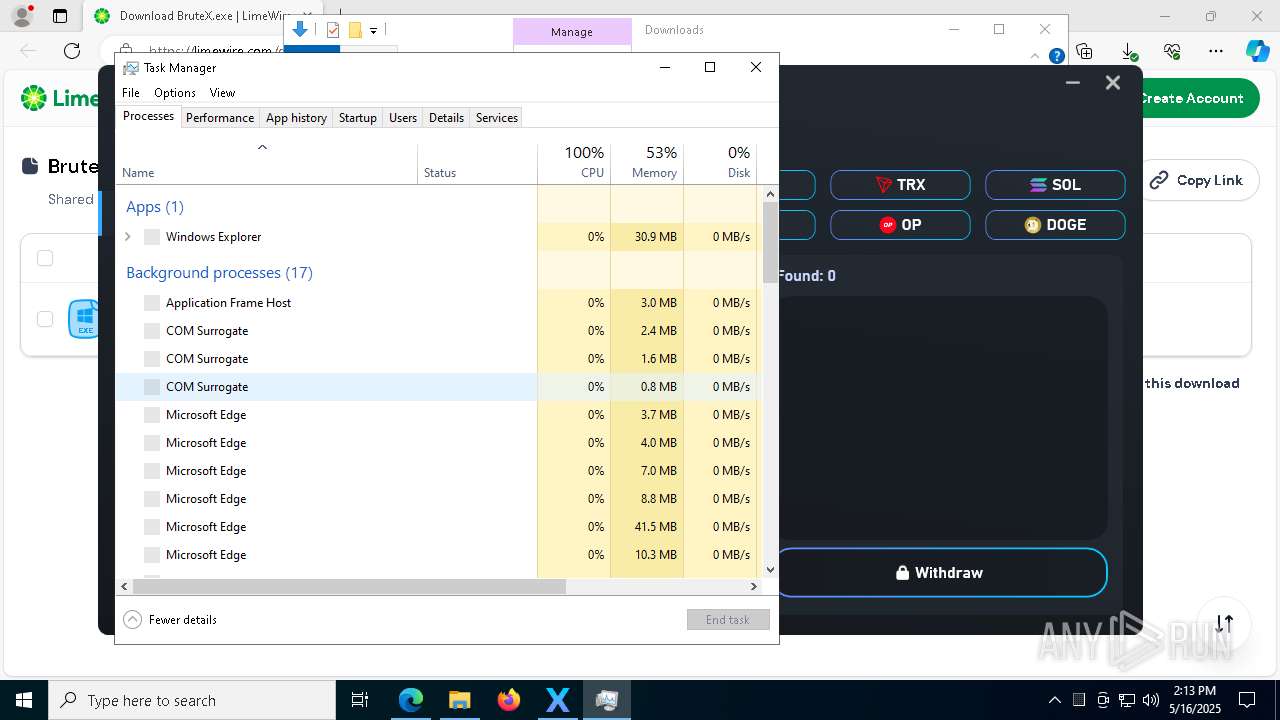Open the BruteX X icon on taskbar
The height and width of the screenshot is (720, 1280).
point(557,700)
